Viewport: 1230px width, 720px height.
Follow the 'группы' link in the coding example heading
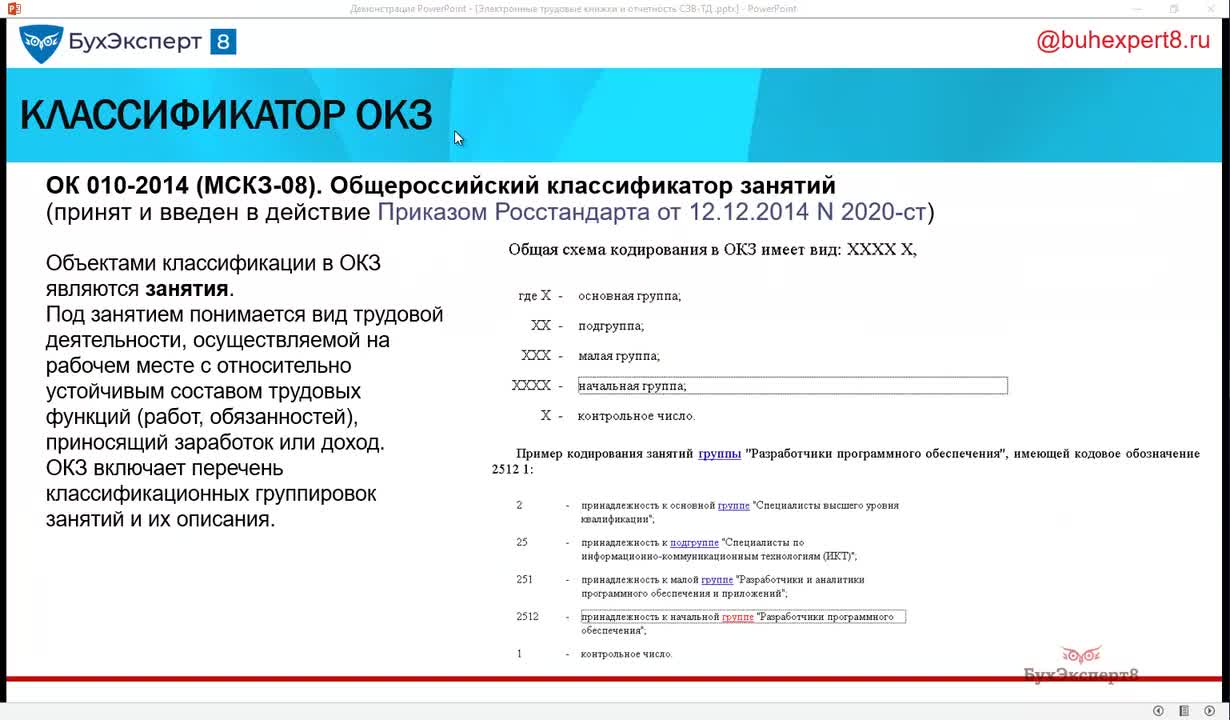719,453
